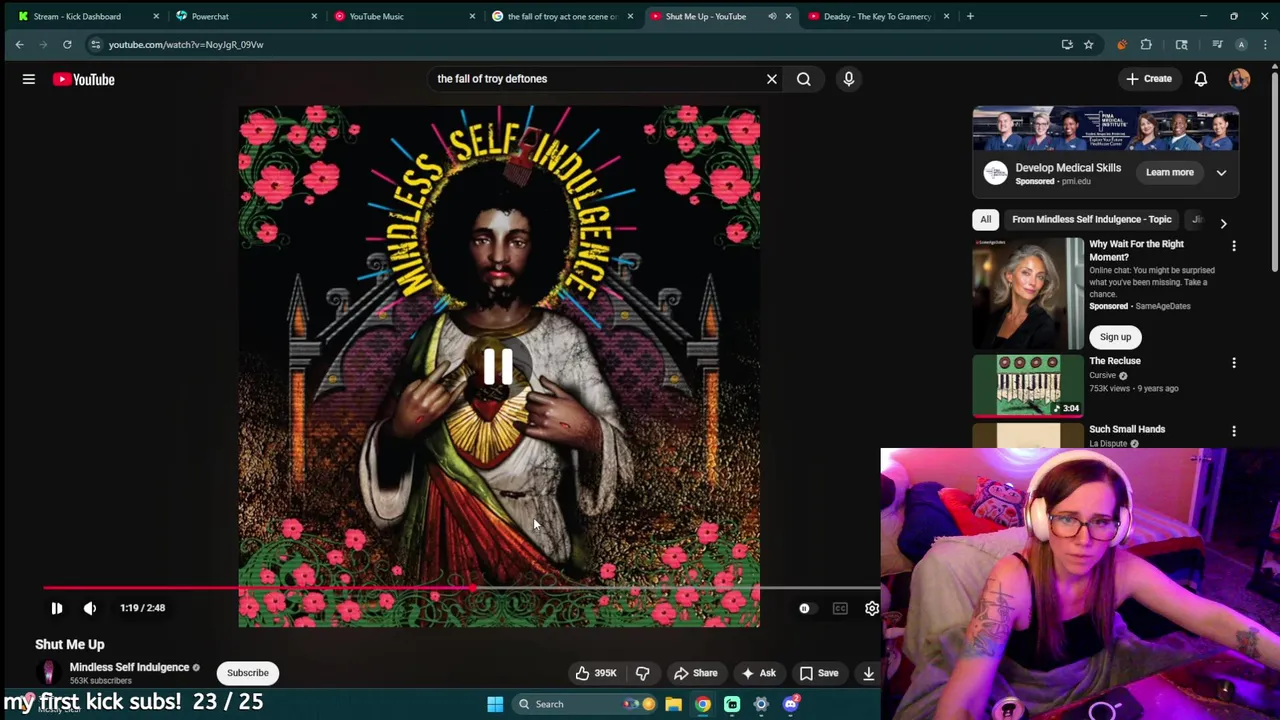Open the Chrome extensions puzzle icon
This screenshot has height=720, width=1280.
(x=1146, y=44)
